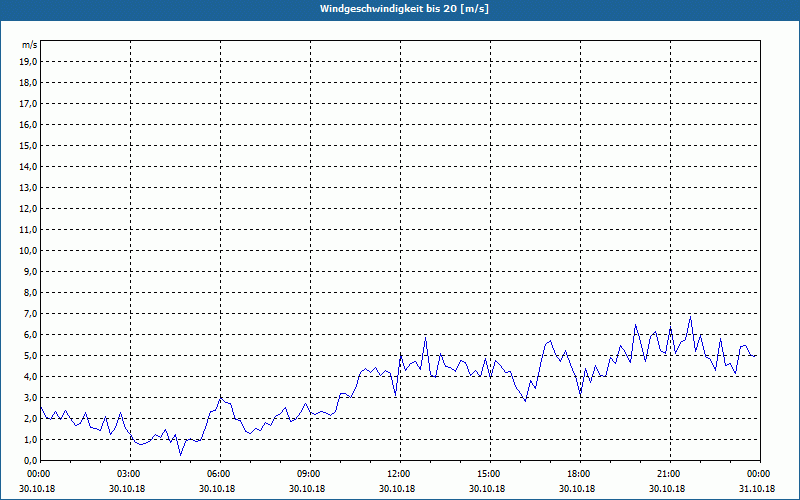The width and height of the screenshot is (800, 500).
Task: Click the 0,0 y-axis tick label
Action: (29, 460)
